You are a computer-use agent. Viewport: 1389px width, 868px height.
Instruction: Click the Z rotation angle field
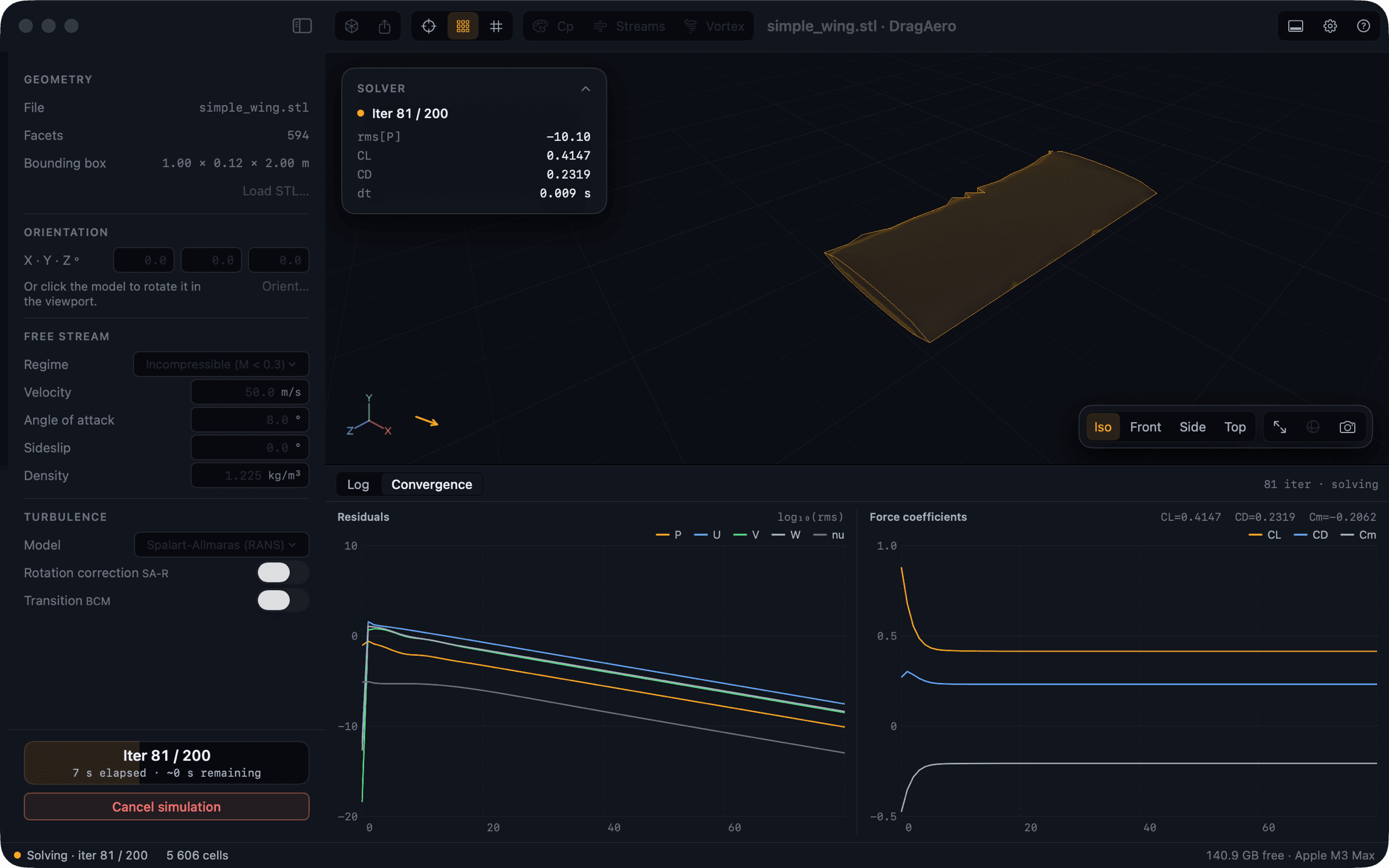tap(279, 260)
